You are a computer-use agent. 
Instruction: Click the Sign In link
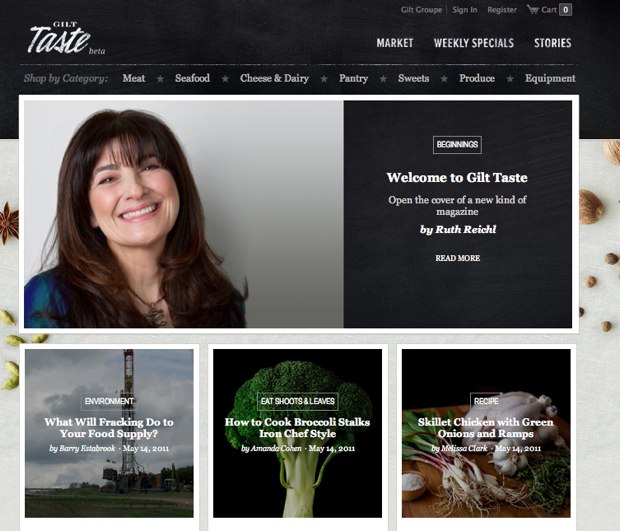tap(465, 10)
